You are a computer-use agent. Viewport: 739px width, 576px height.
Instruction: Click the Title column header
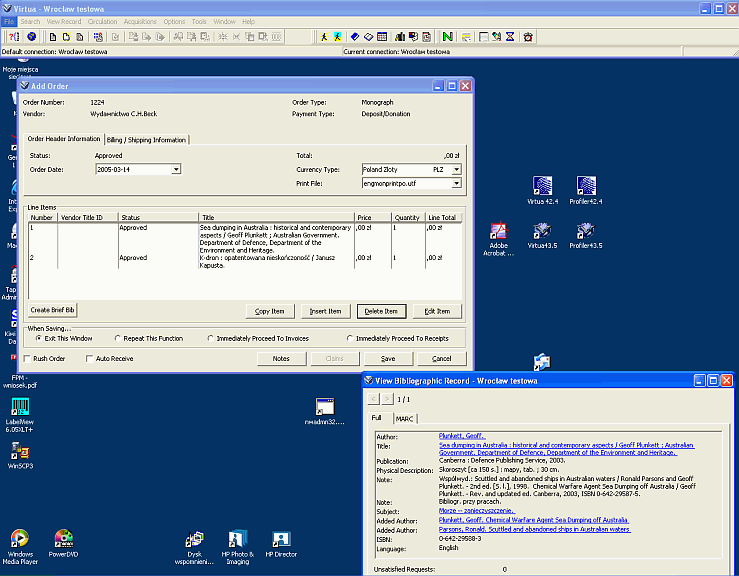click(276, 217)
